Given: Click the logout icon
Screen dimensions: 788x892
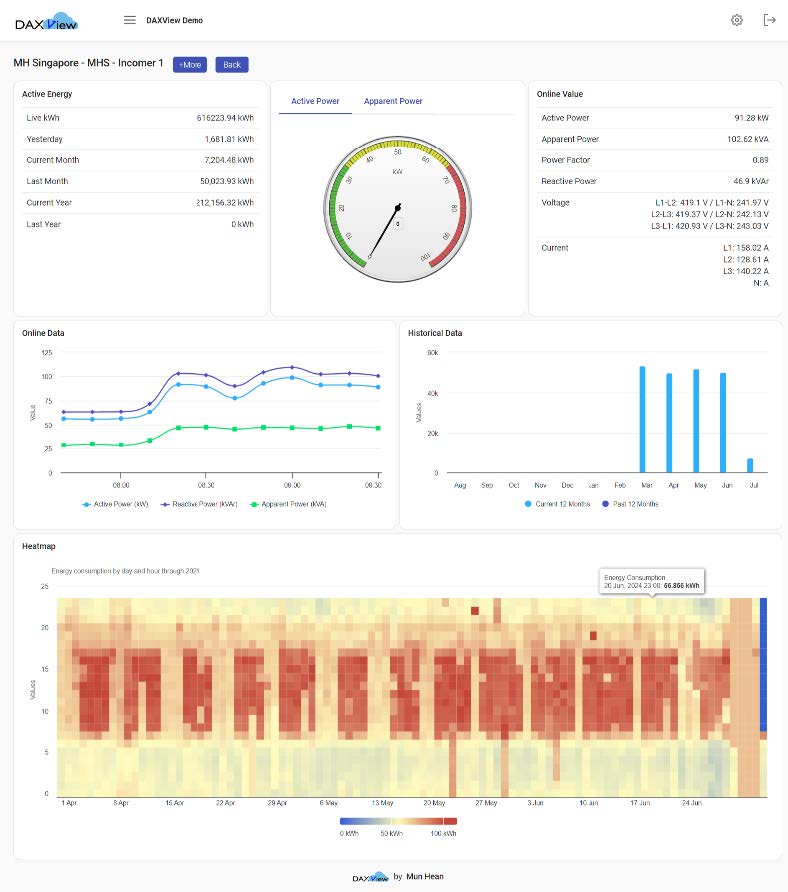Looking at the screenshot, I should [769, 20].
